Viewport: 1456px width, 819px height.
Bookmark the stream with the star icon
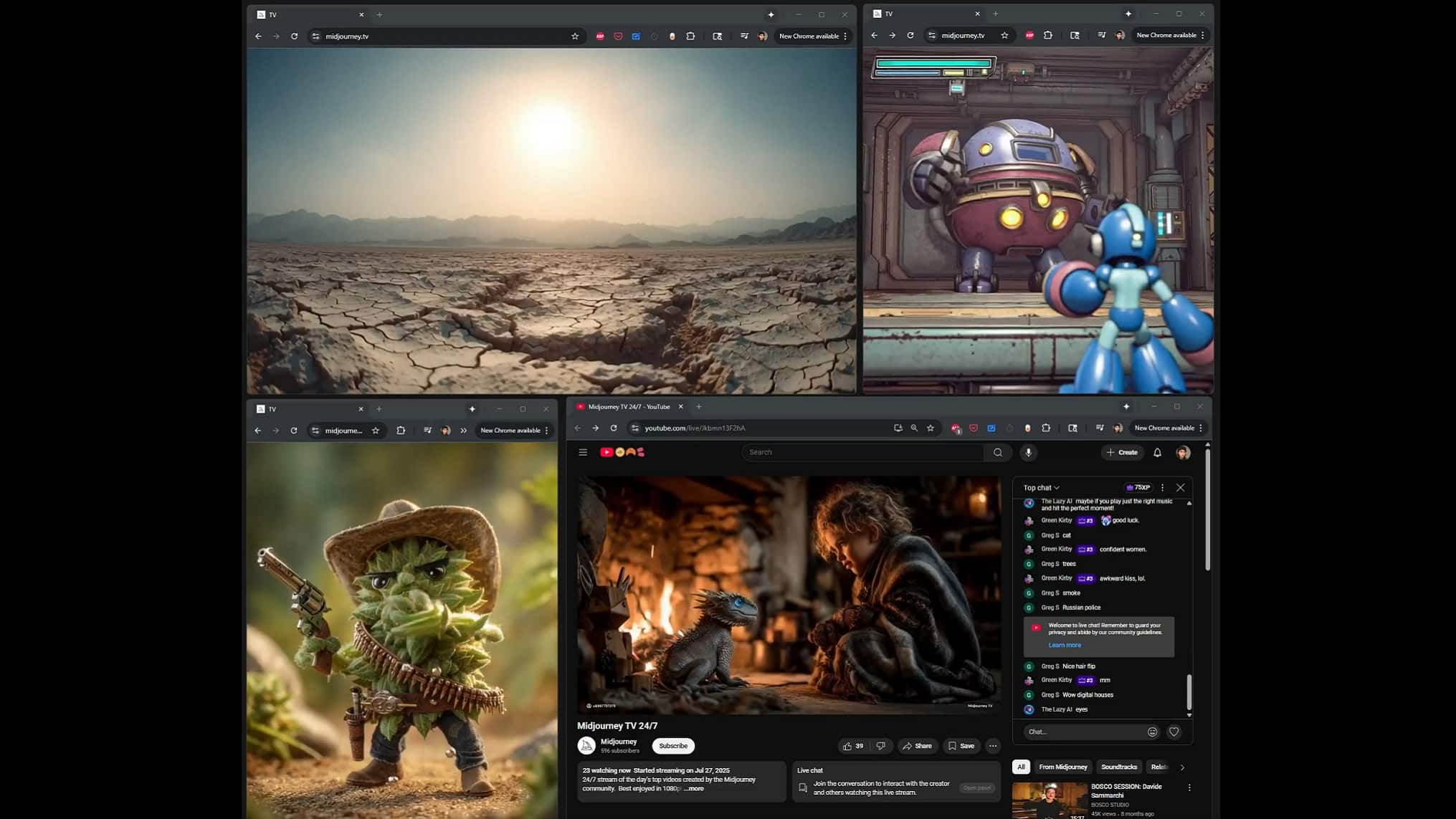930,428
